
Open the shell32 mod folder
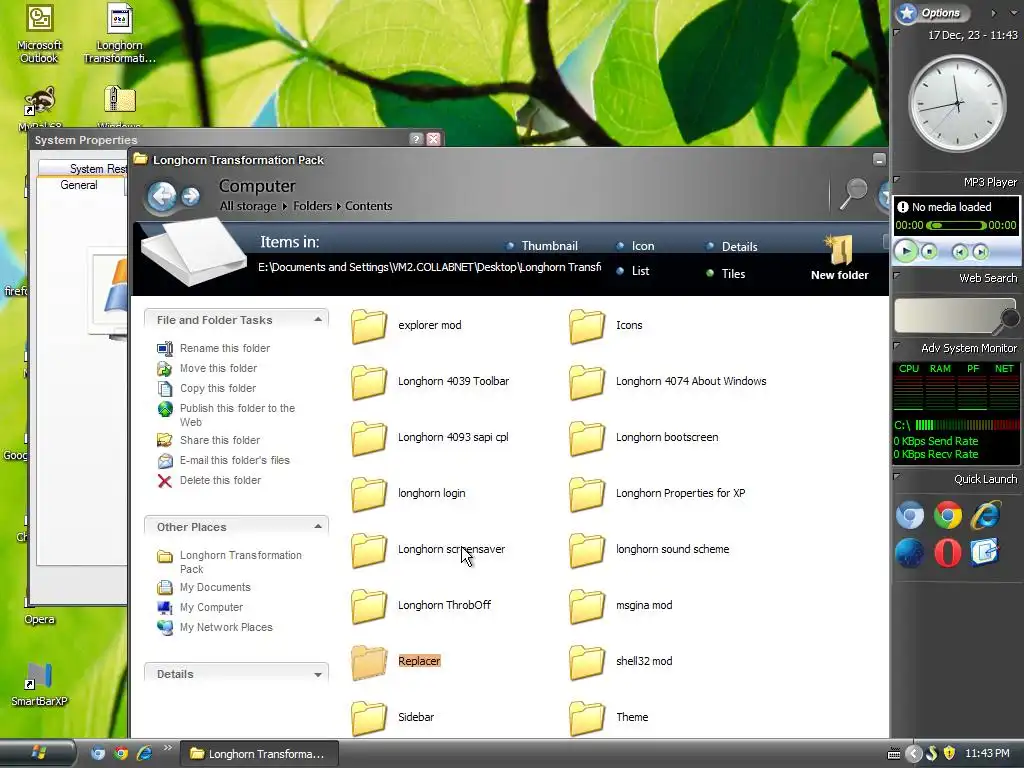[x=620, y=662]
